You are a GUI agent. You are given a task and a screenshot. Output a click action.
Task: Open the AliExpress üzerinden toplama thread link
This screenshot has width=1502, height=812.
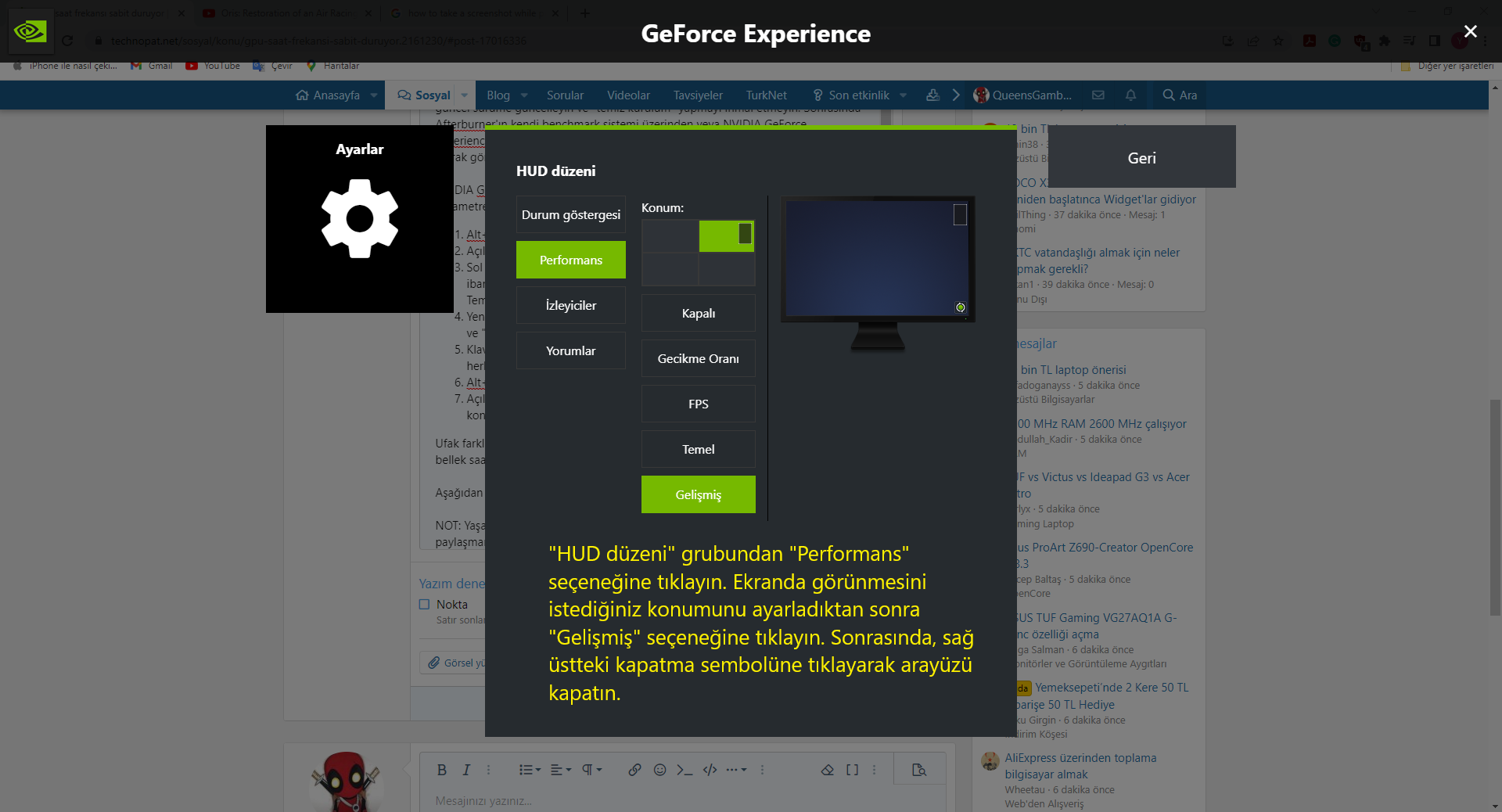point(1080,766)
